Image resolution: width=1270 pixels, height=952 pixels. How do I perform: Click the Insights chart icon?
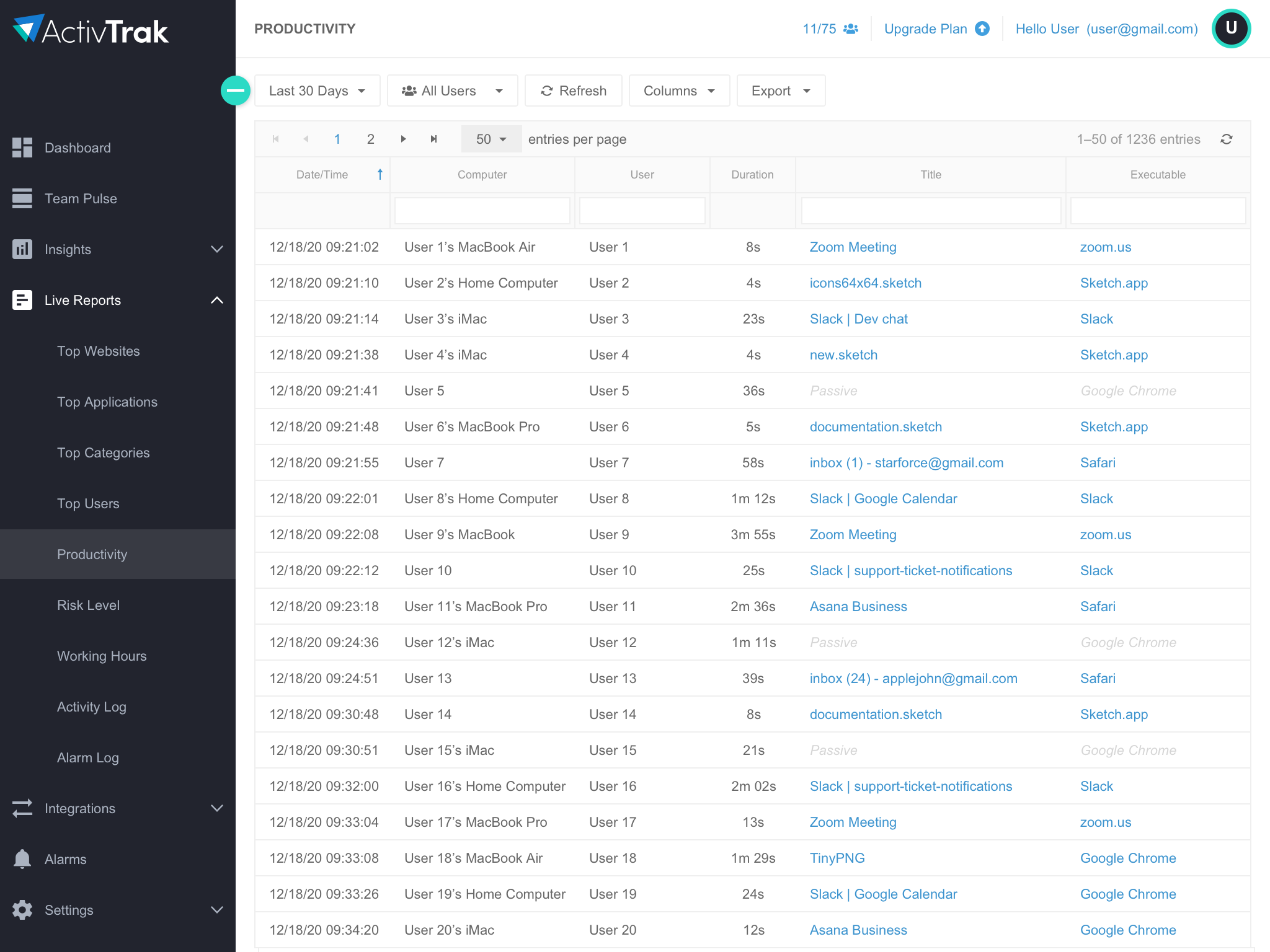[x=22, y=249]
